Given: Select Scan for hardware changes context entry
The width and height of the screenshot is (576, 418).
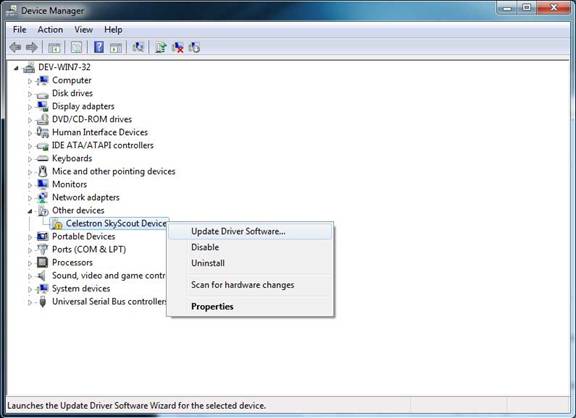Looking at the screenshot, I should click(x=250, y=285).
